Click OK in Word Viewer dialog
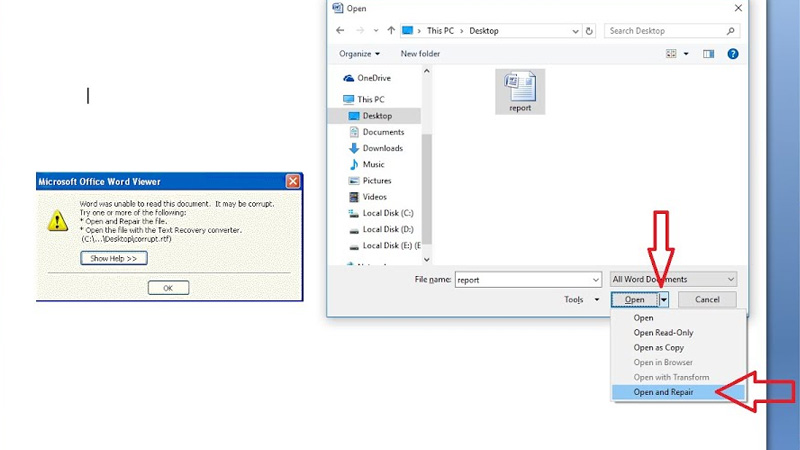This screenshot has height=450, width=800. [168, 288]
